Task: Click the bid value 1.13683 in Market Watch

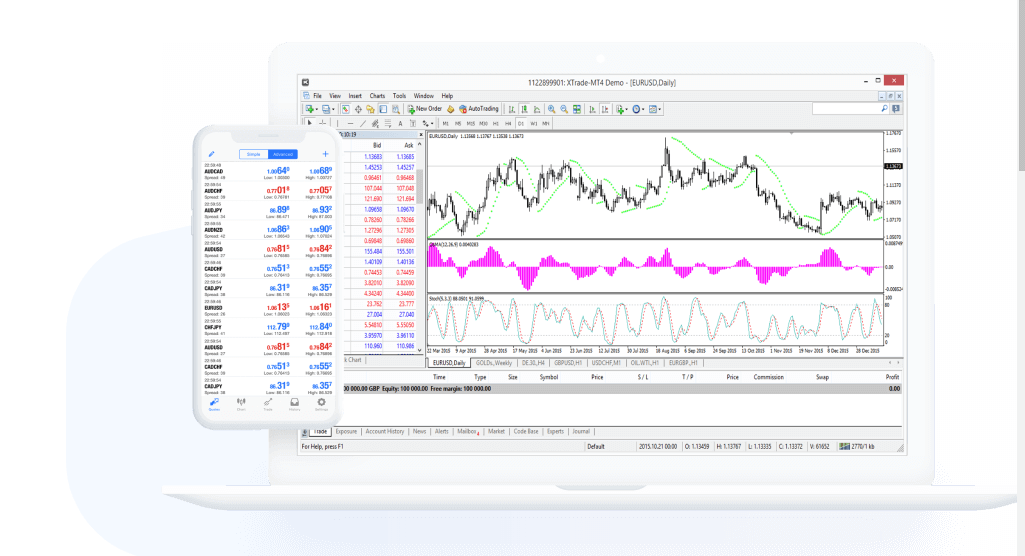Action: click(373, 157)
